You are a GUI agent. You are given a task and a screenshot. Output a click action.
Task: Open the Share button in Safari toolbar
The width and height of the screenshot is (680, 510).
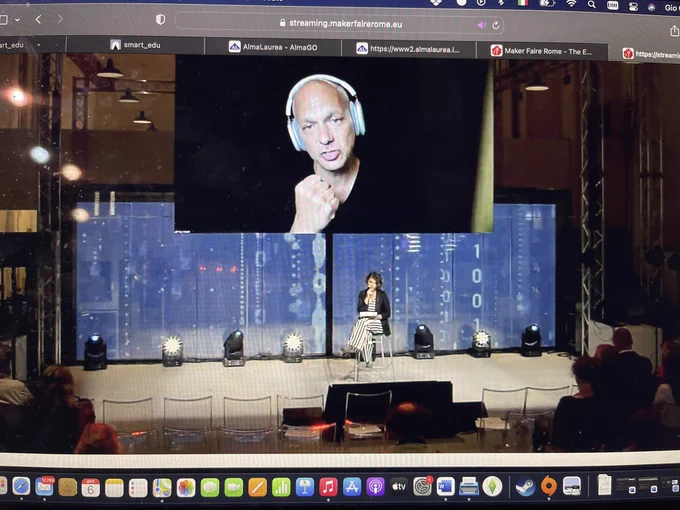click(x=674, y=30)
